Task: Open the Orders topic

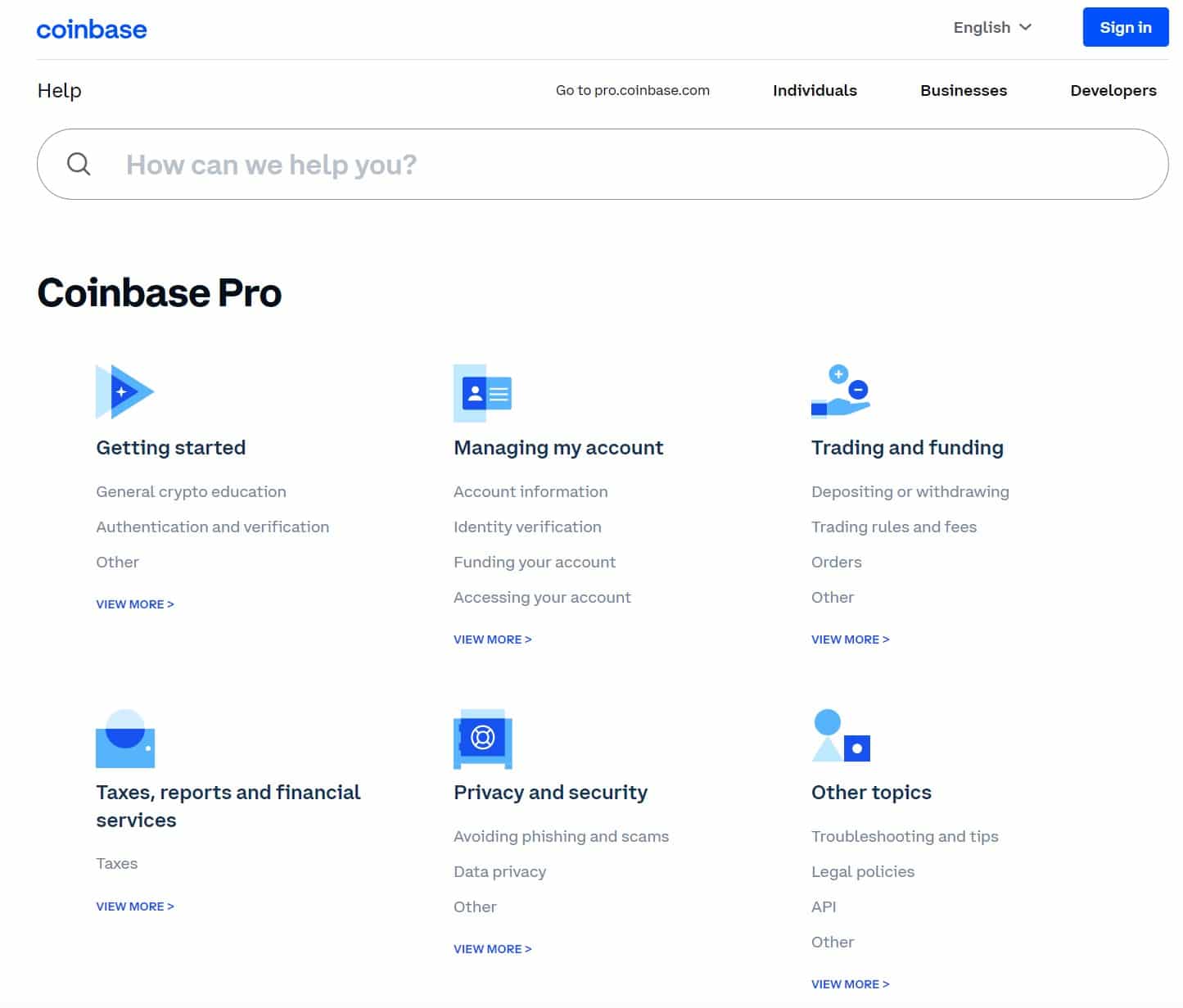Action: pos(837,562)
